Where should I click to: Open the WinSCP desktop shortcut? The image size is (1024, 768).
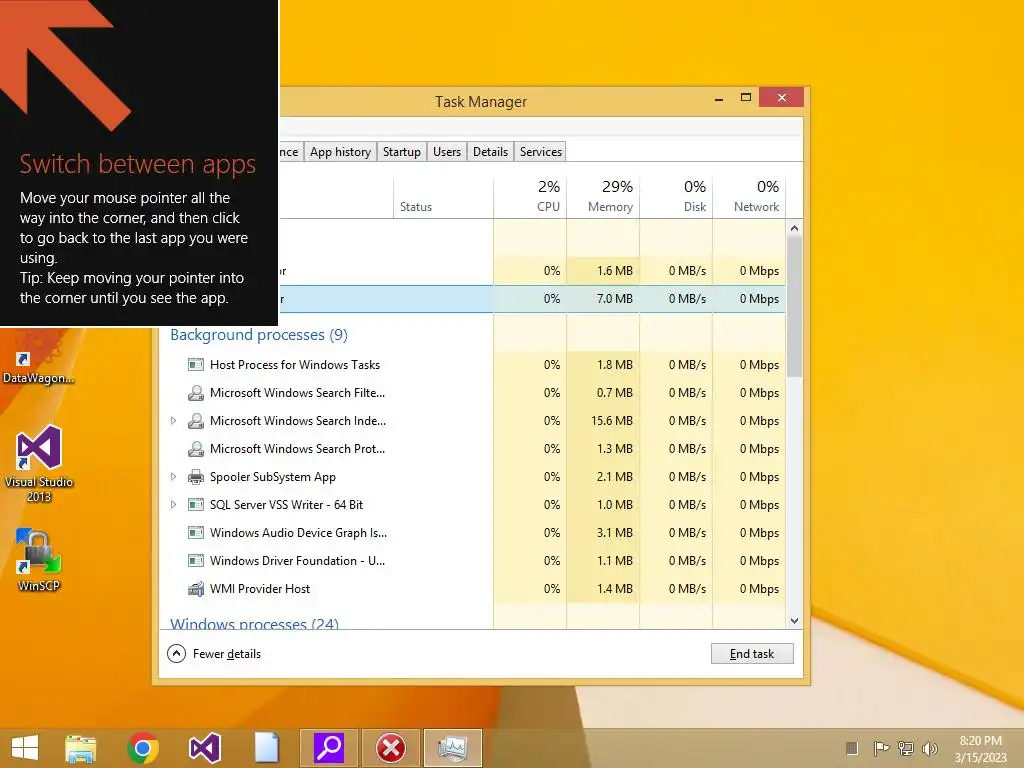click(39, 560)
